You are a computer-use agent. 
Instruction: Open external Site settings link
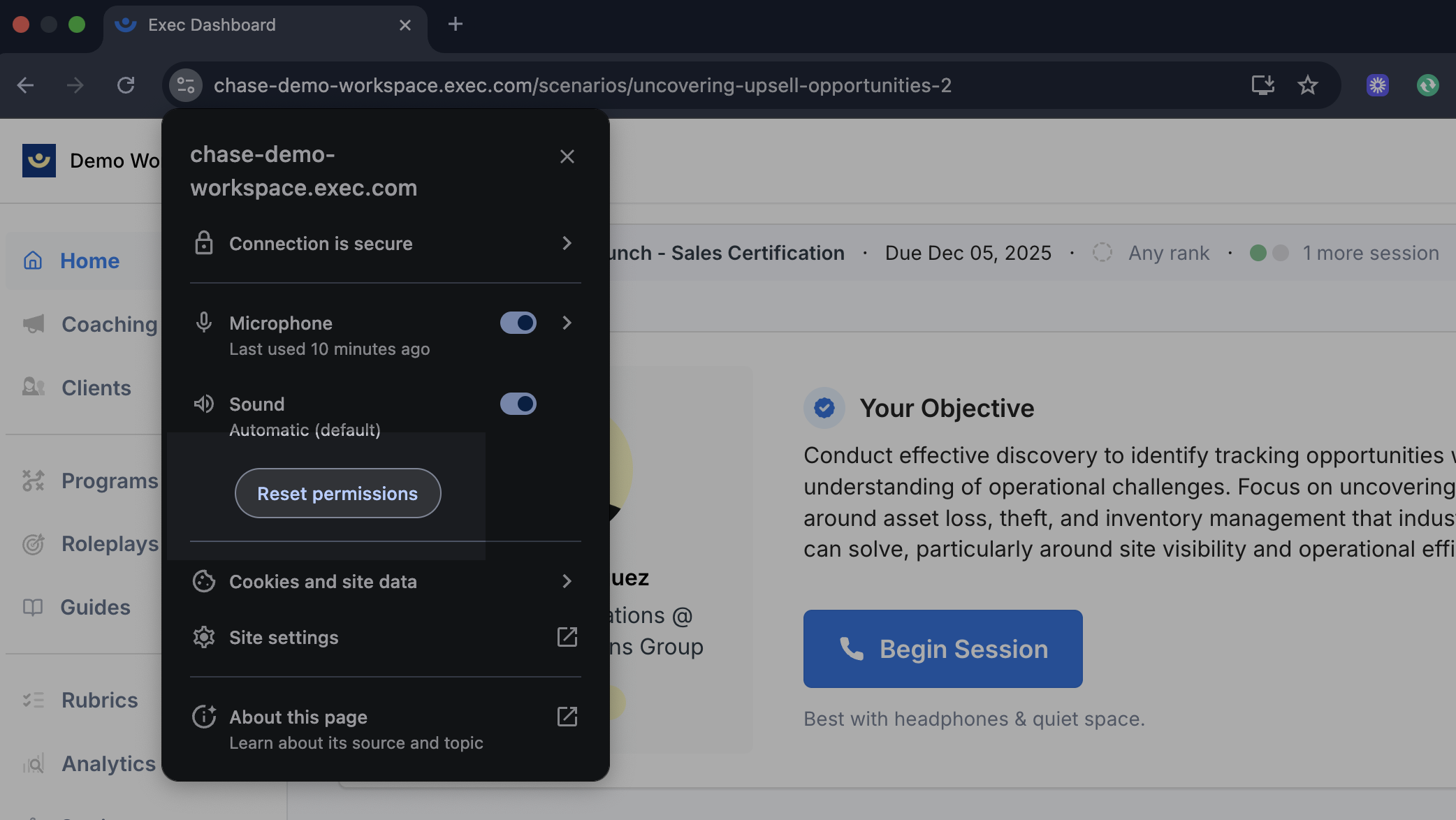click(567, 637)
